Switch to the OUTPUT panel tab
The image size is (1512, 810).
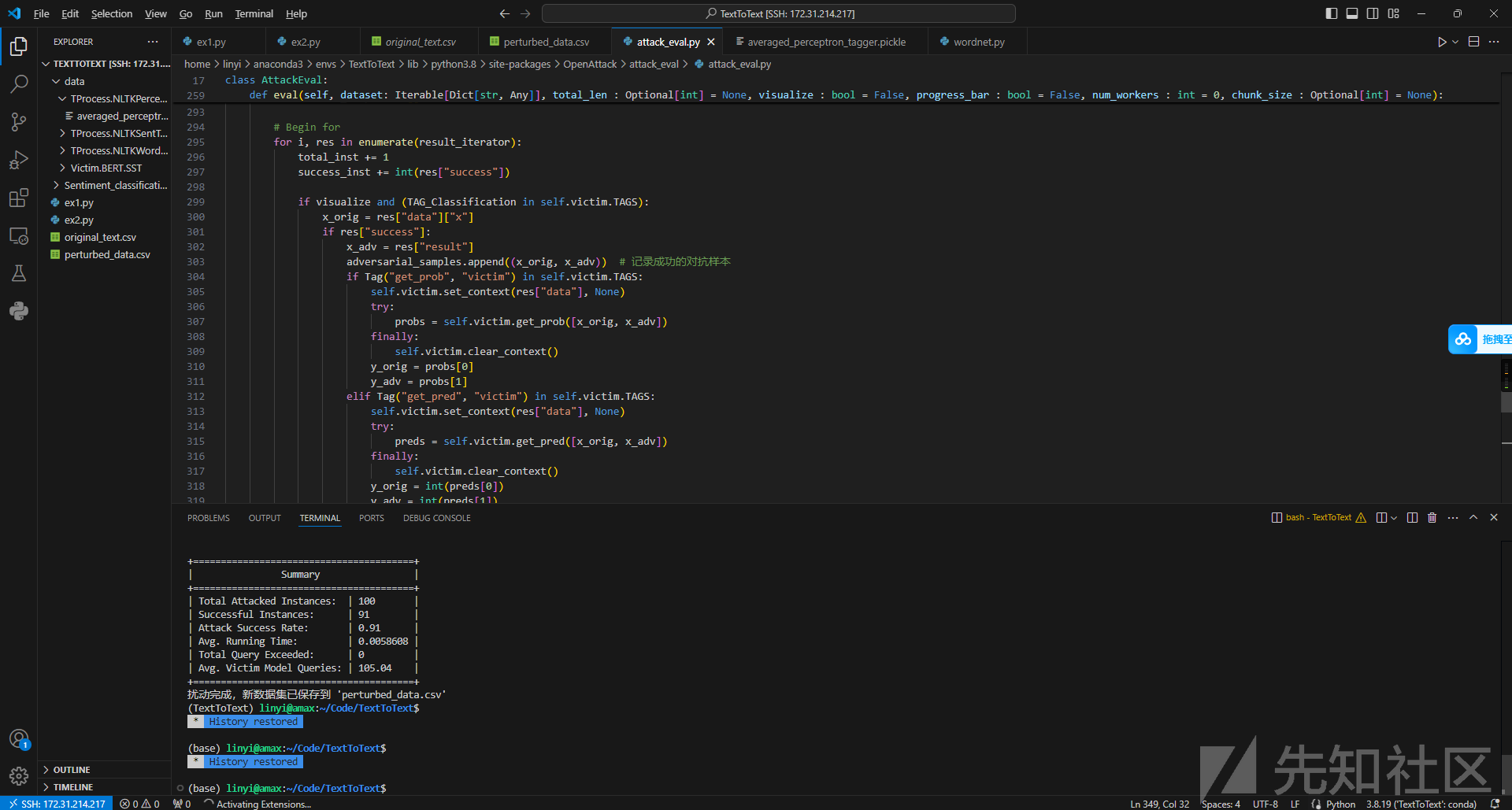click(x=265, y=518)
